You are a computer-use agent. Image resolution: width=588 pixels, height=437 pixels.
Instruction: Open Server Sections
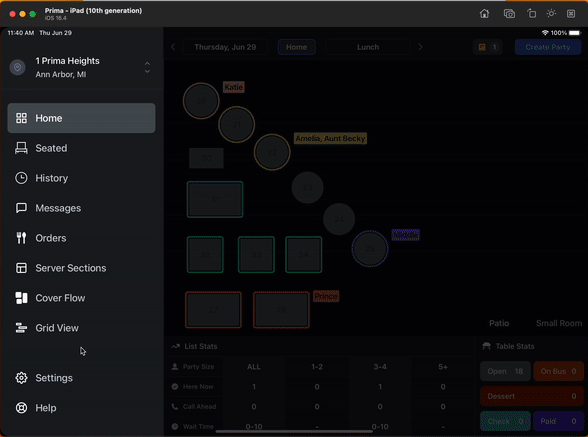tap(81, 268)
